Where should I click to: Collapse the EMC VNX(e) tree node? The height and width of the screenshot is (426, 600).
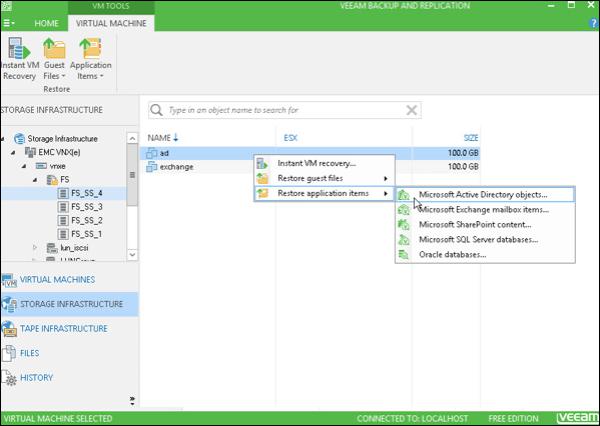point(13,152)
